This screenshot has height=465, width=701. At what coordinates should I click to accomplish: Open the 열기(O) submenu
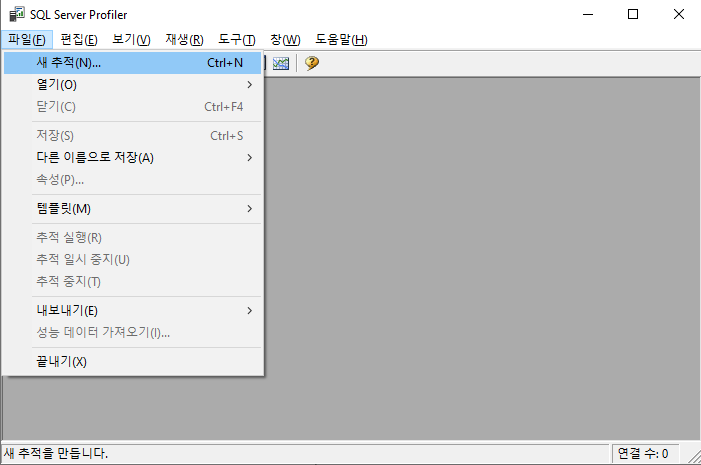click(x=132, y=85)
